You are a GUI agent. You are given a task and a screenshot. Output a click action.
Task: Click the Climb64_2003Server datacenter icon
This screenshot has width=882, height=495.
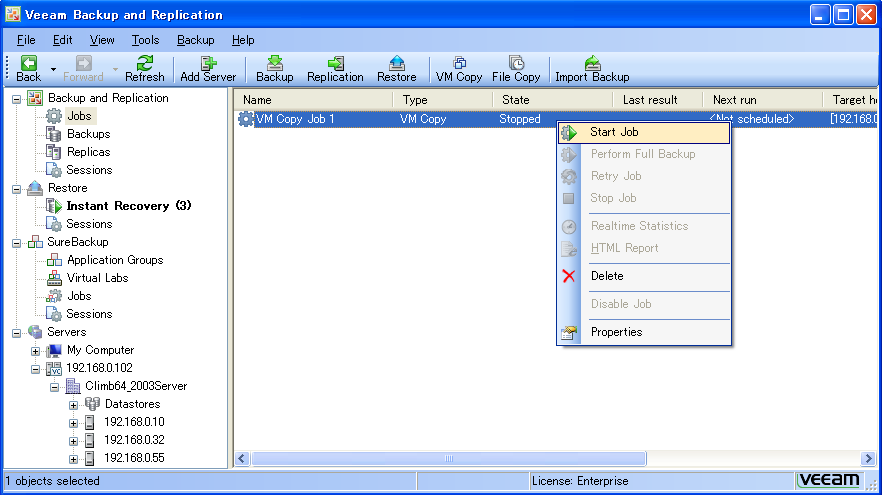pos(73,386)
